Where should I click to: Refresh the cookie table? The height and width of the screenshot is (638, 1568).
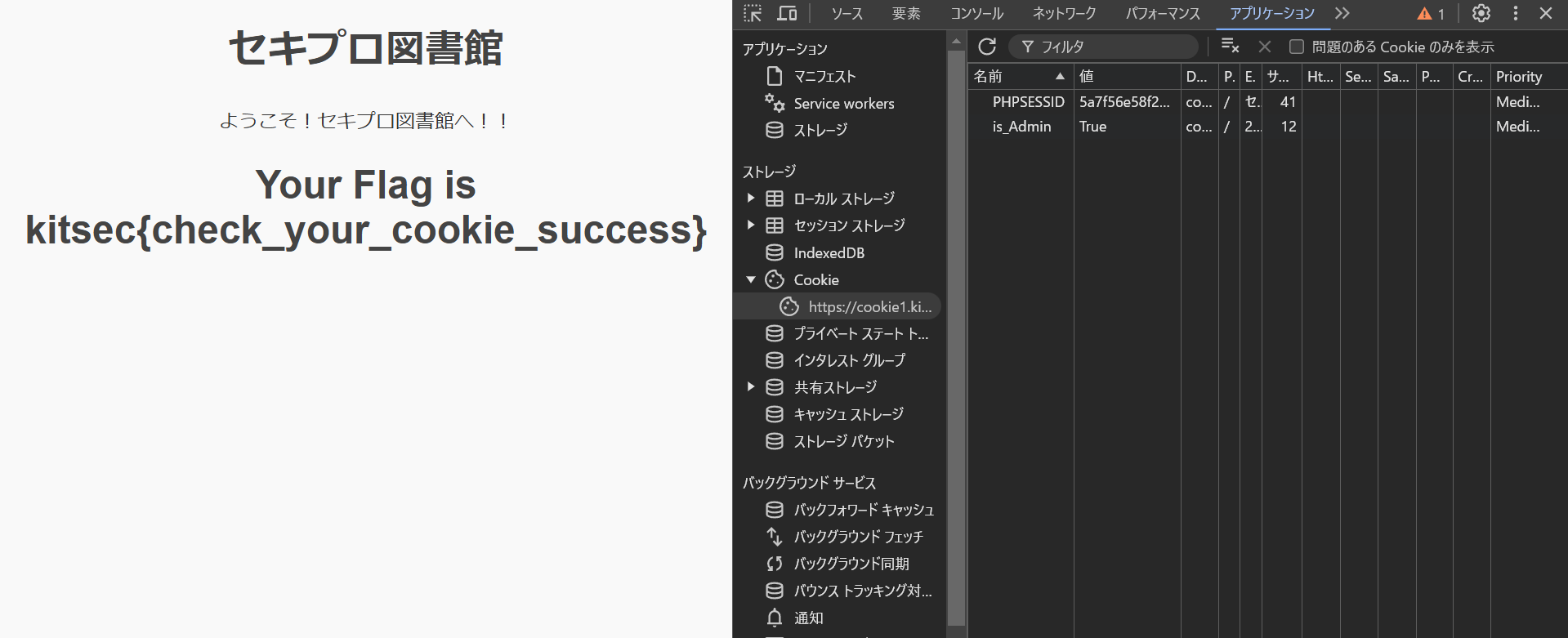coord(987,47)
